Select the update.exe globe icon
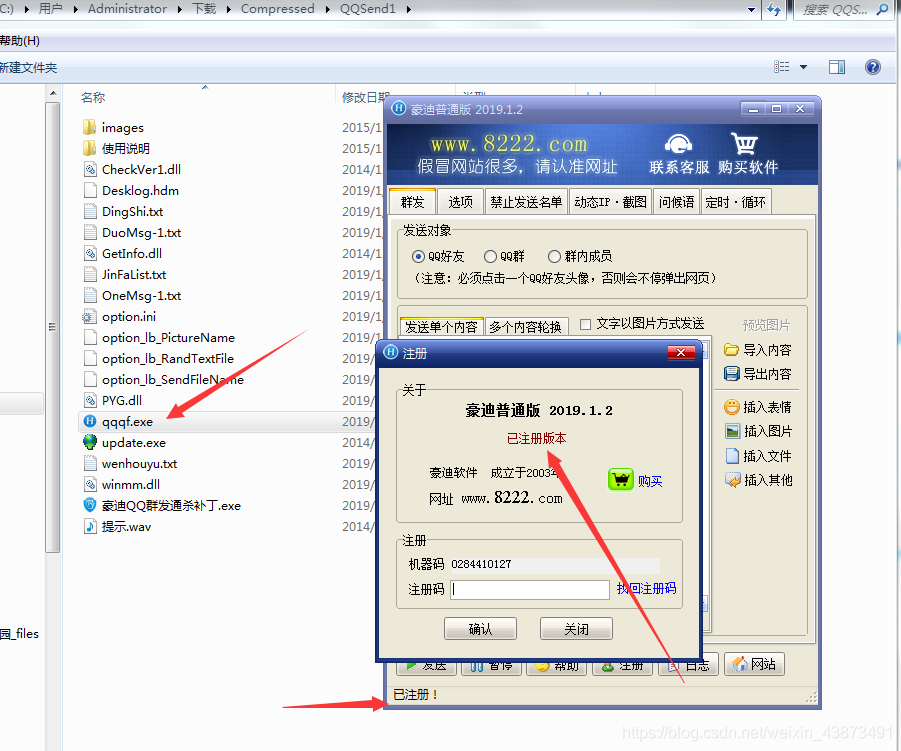 click(90, 442)
